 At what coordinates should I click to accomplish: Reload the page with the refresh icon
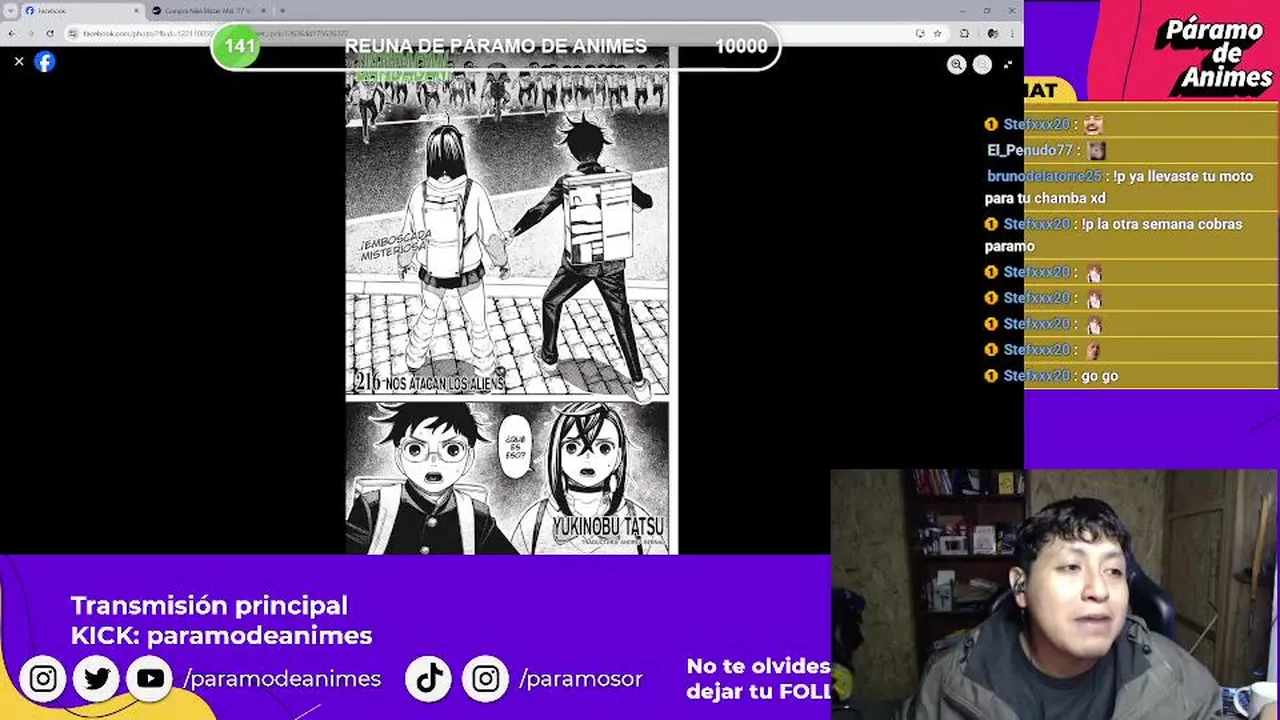tap(50, 33)
